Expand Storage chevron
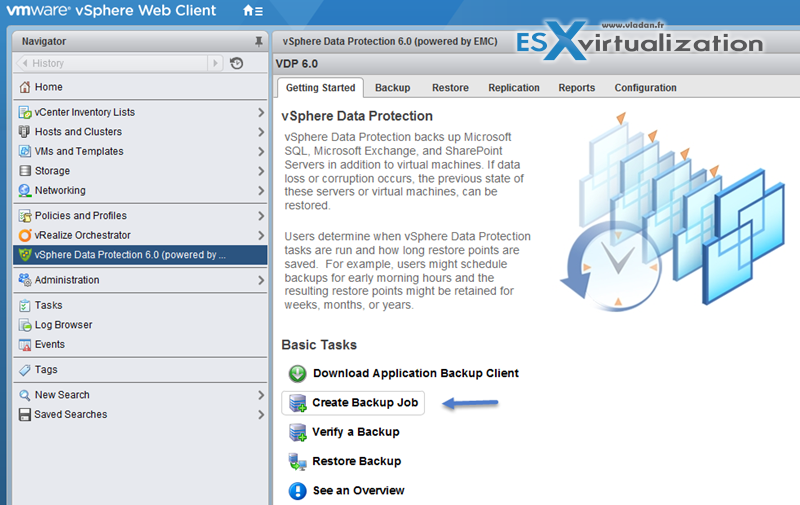 [261, 171]
